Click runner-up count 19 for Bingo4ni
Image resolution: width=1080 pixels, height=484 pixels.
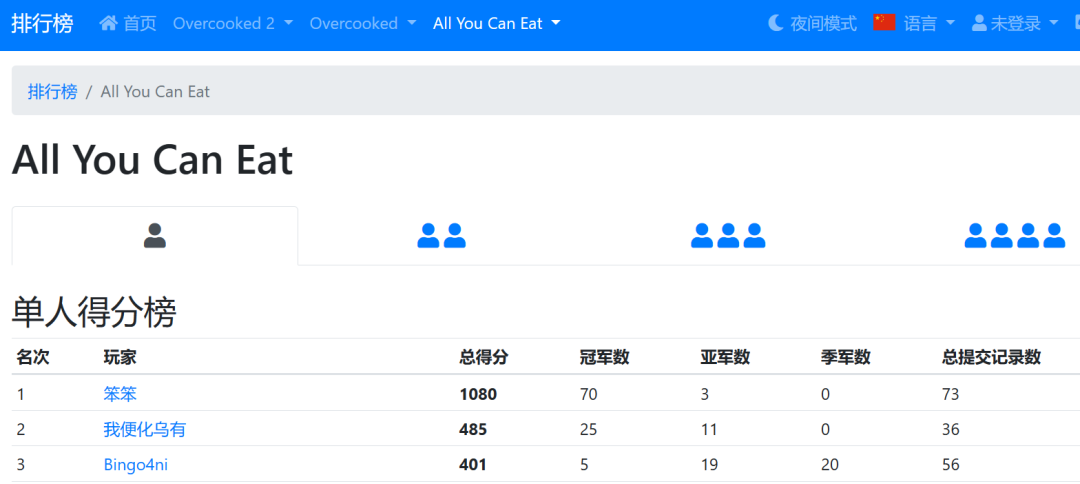coord(709,465)
